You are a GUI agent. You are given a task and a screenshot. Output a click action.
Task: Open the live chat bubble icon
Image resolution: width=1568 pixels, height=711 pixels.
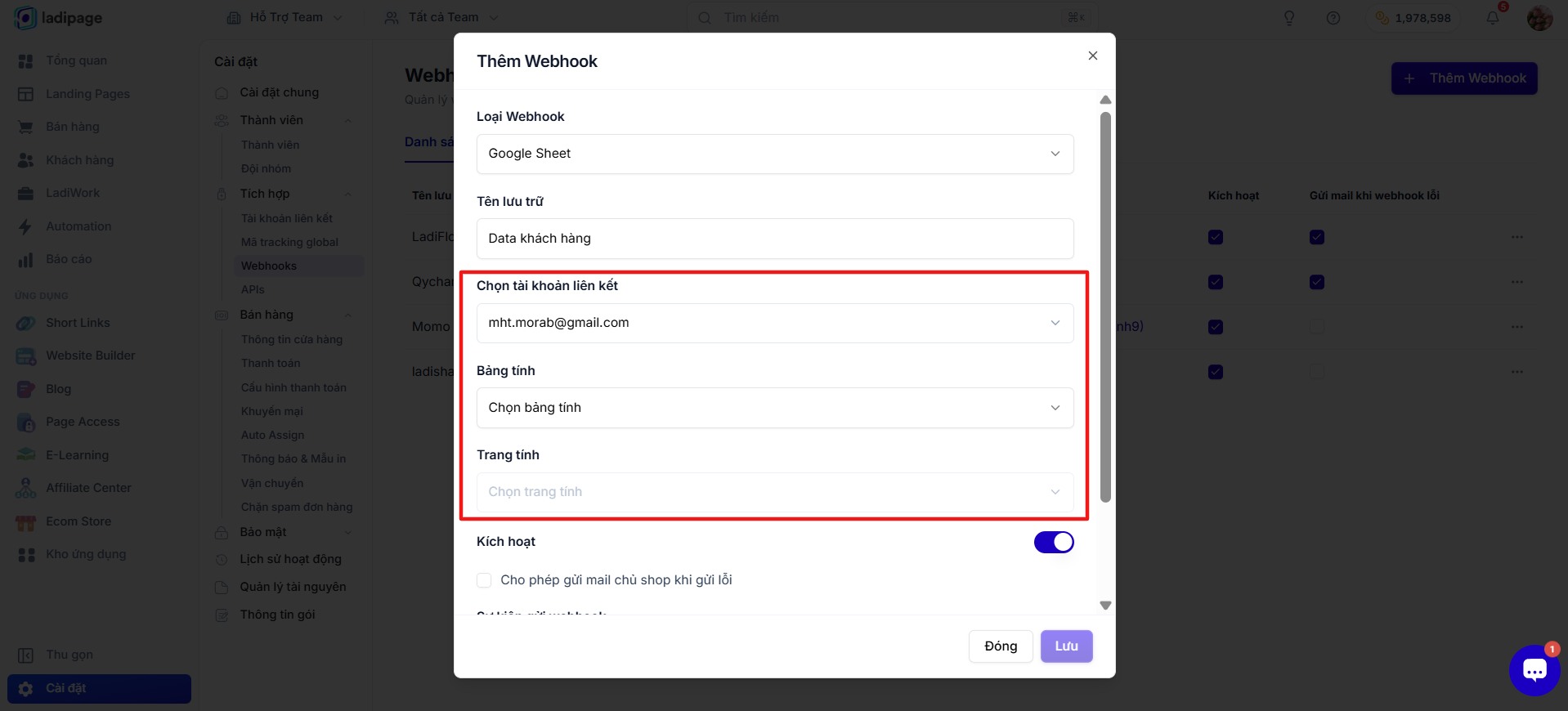[x=1534, y=670]
